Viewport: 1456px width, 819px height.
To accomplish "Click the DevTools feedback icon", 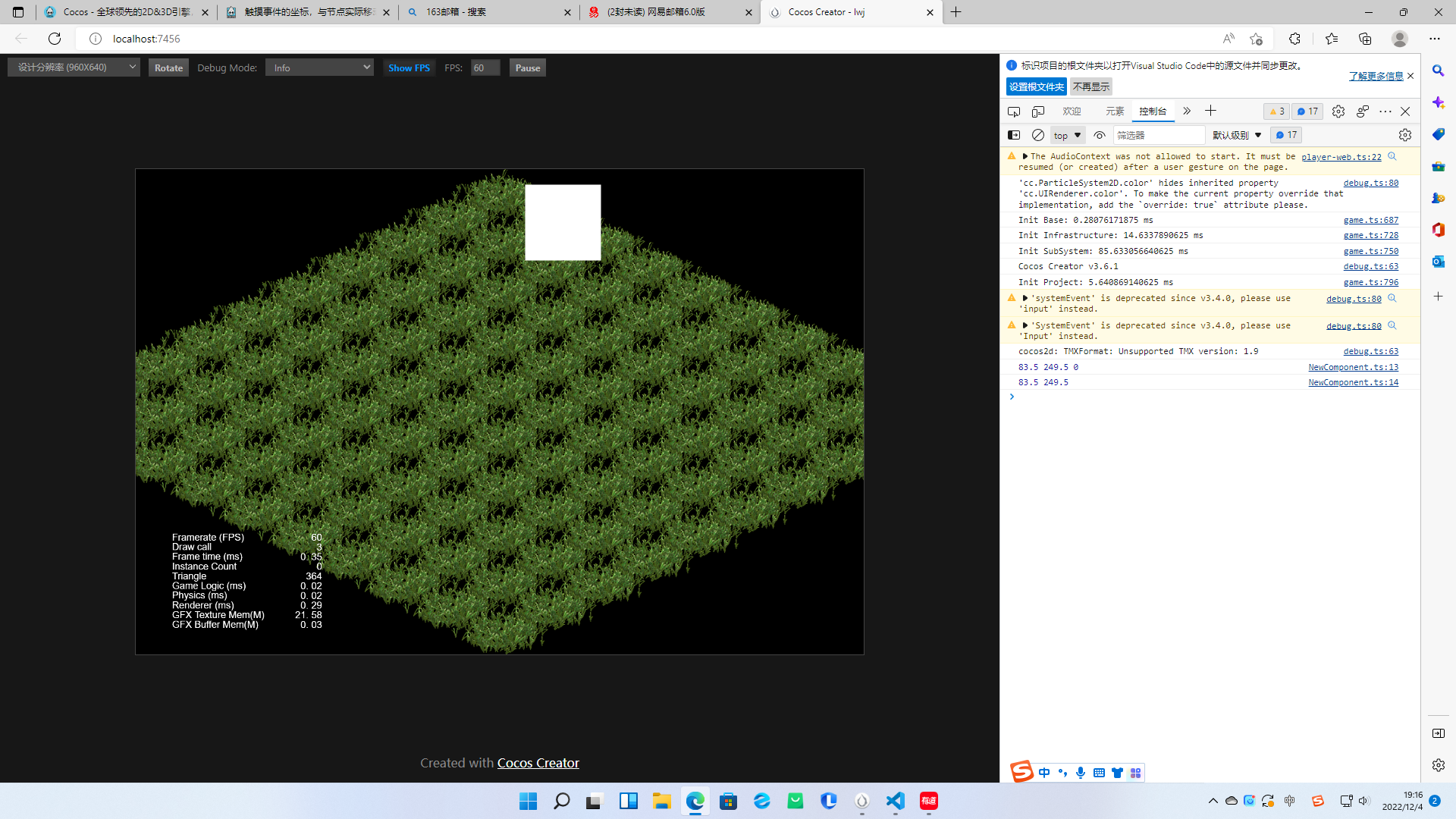I will [x=1363, y=111].
